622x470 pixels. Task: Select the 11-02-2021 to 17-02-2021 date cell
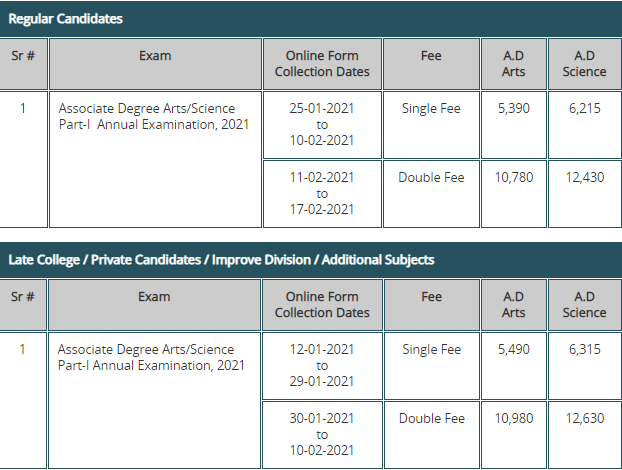[x=322, y=194]
